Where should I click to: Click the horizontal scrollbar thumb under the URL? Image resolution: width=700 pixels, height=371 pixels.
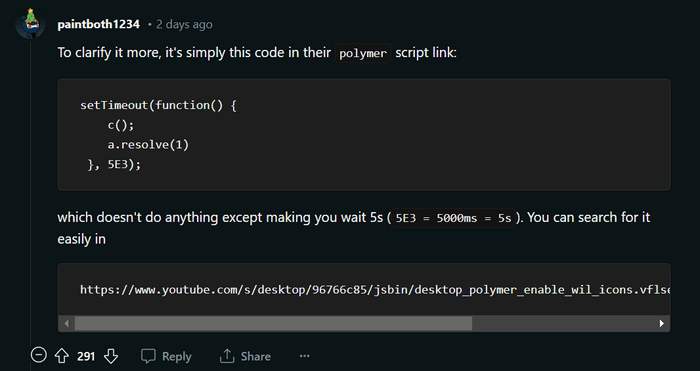click(x=273, y=323)
